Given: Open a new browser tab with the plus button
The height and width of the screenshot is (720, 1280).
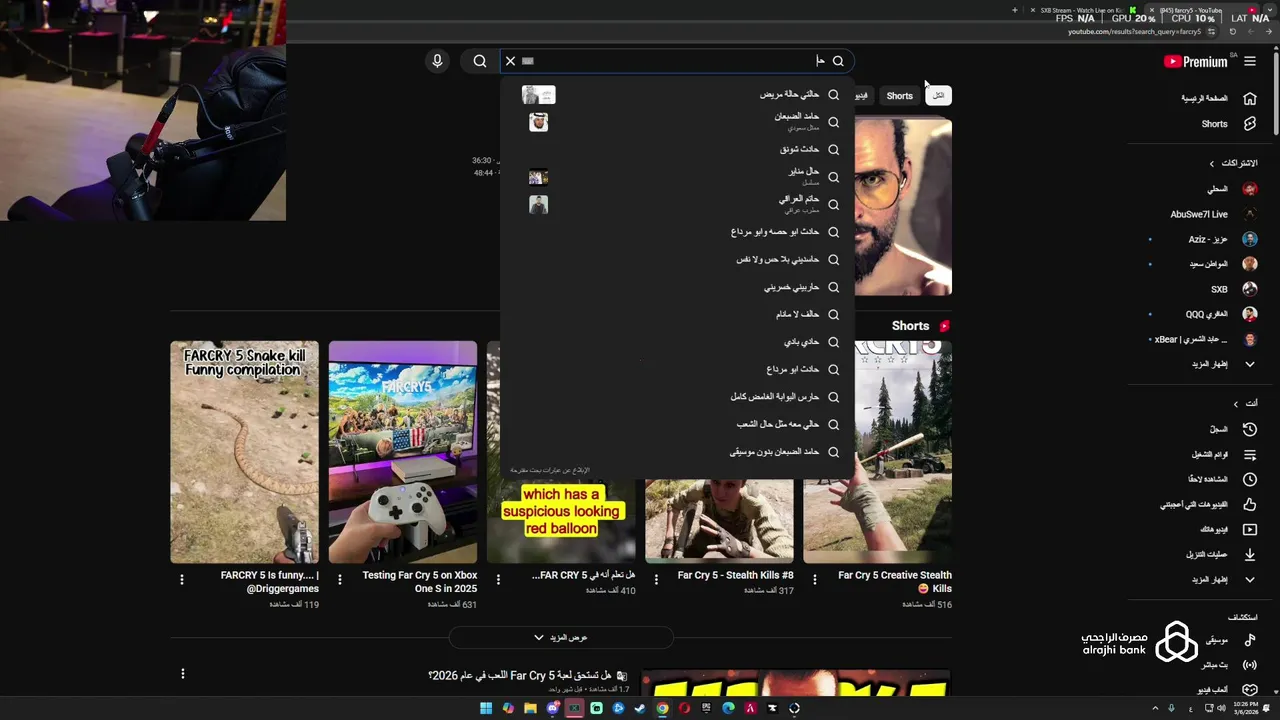Looking at the screenshot, I should tap(1014, 10).
